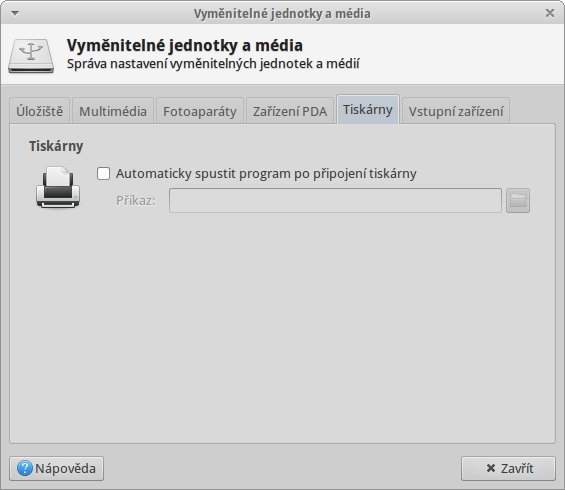Open the Fotoaparáty tab
Screen dimensions: 565x490
tap(200, 111)
